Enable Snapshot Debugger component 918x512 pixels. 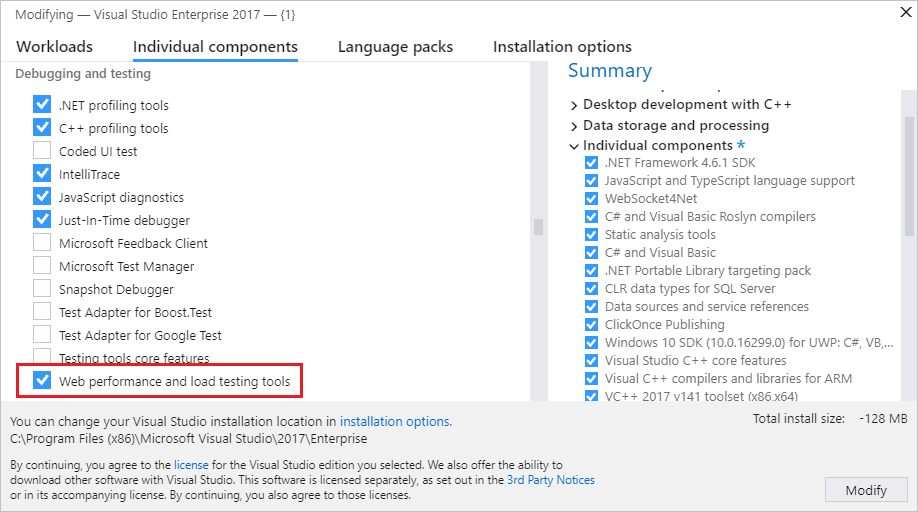42,289
